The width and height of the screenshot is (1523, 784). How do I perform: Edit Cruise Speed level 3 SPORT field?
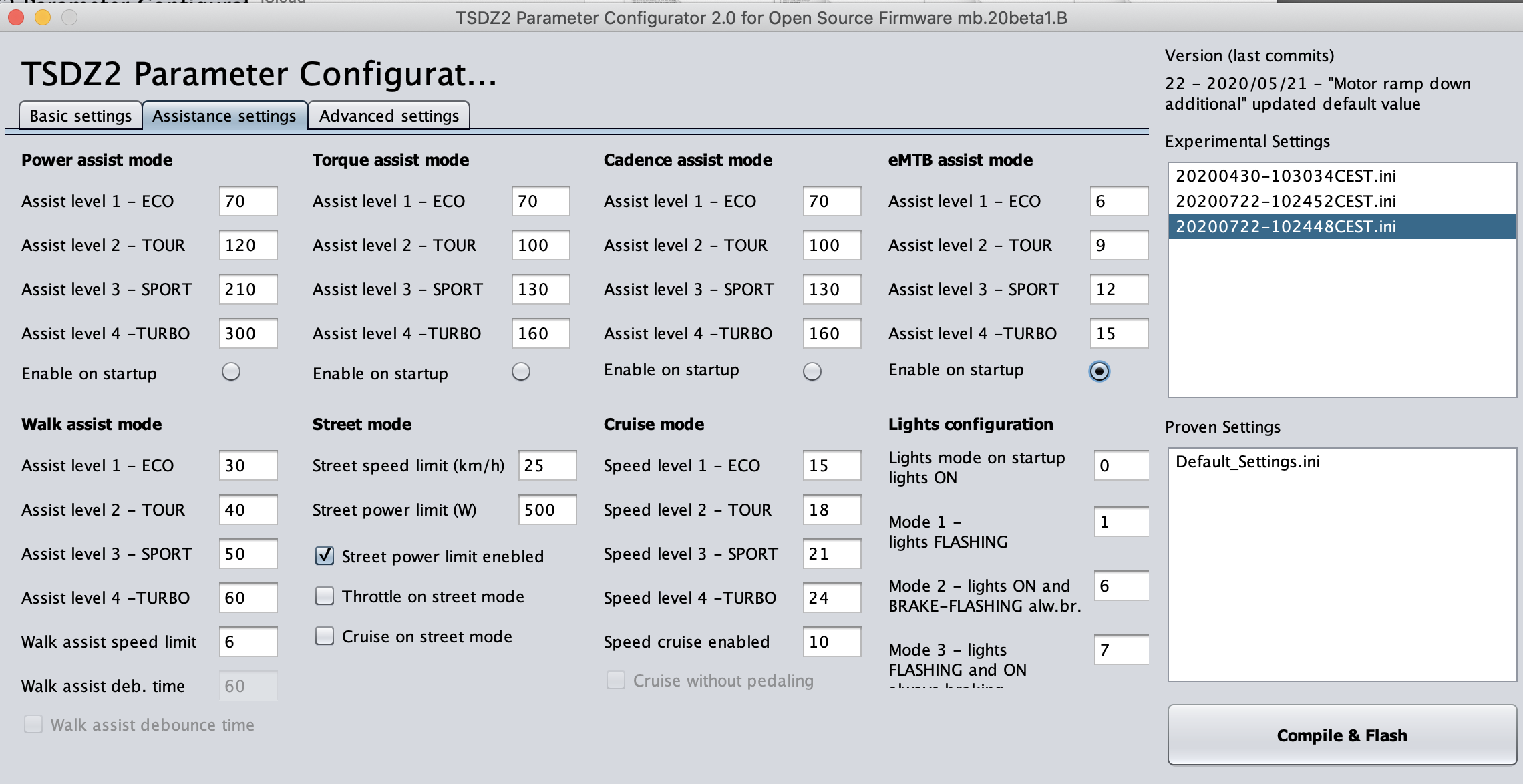832,554
